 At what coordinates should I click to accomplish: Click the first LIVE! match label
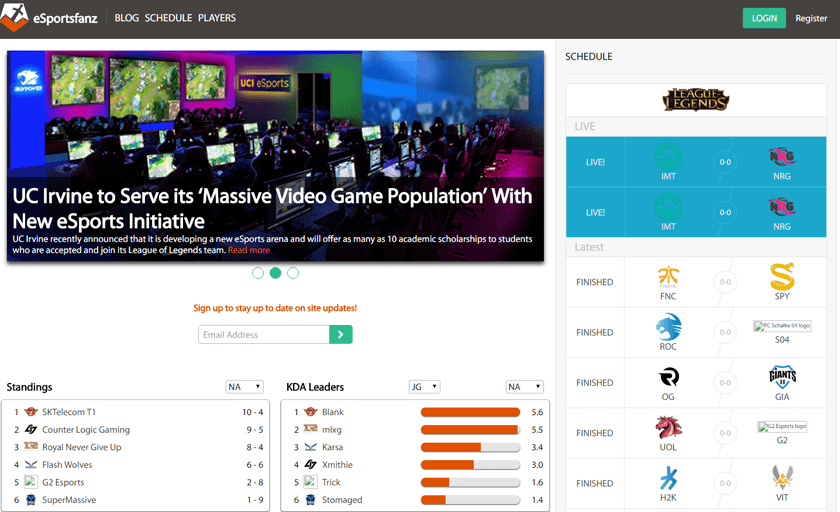pyautogui.click(x=595, y=162)
